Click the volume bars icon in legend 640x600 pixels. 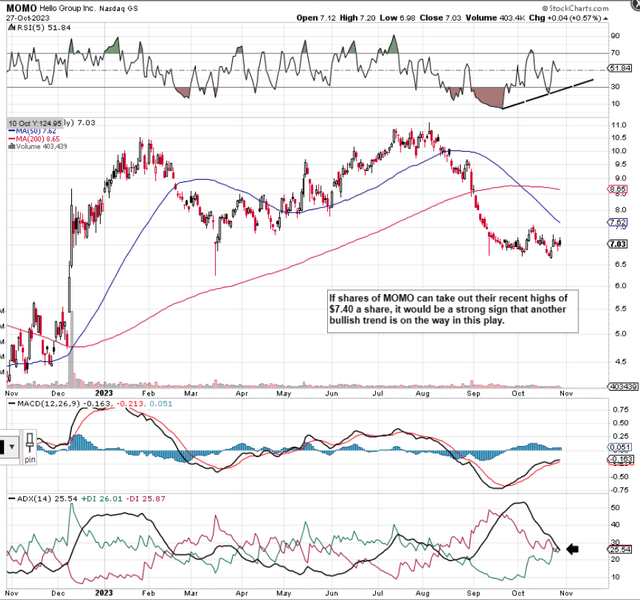[x=11, y=147]
